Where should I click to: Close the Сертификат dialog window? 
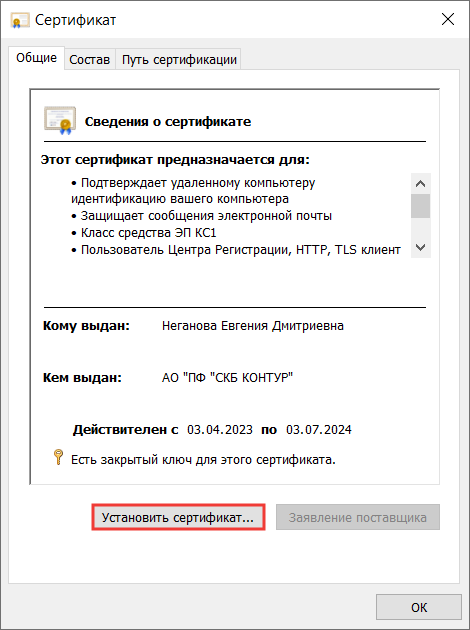click(448, 19)
